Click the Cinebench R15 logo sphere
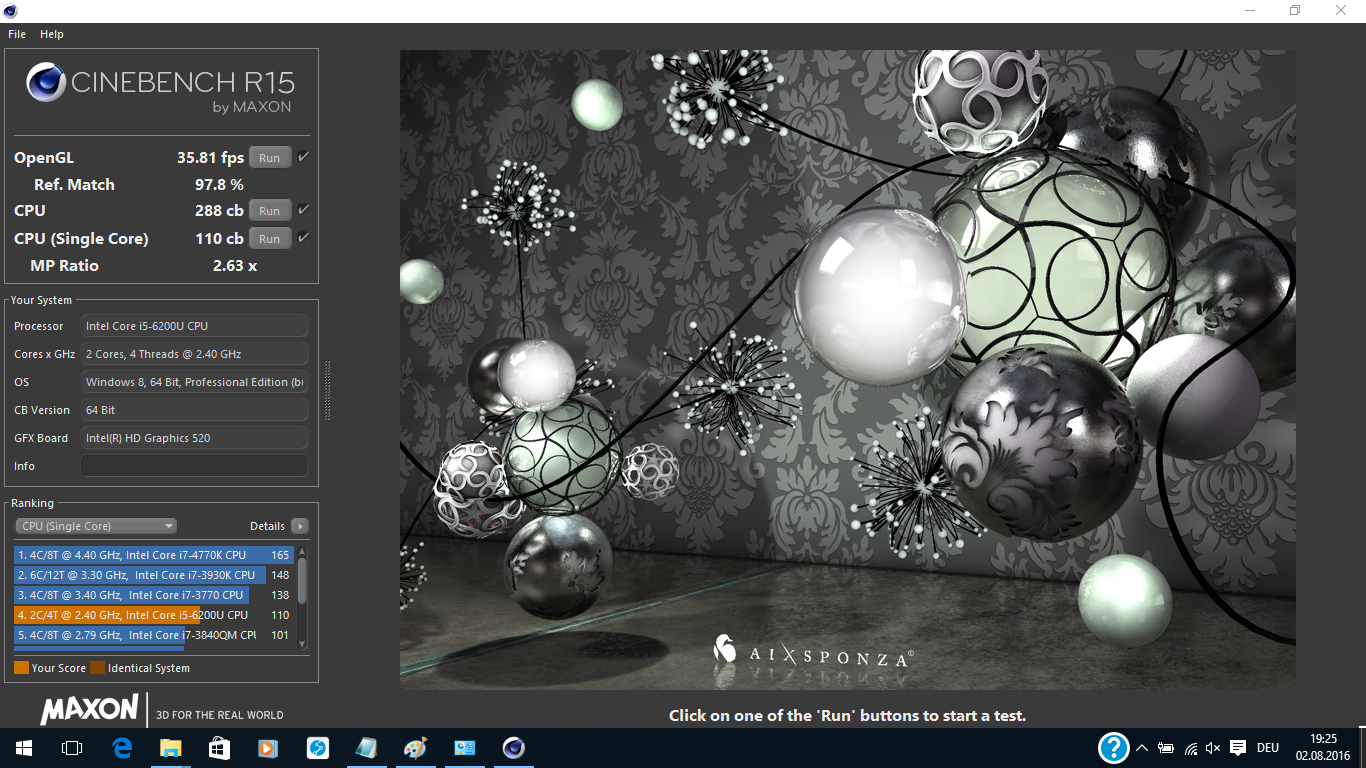Viewport: 1366px width, 768px height. (x=46, y=83)
